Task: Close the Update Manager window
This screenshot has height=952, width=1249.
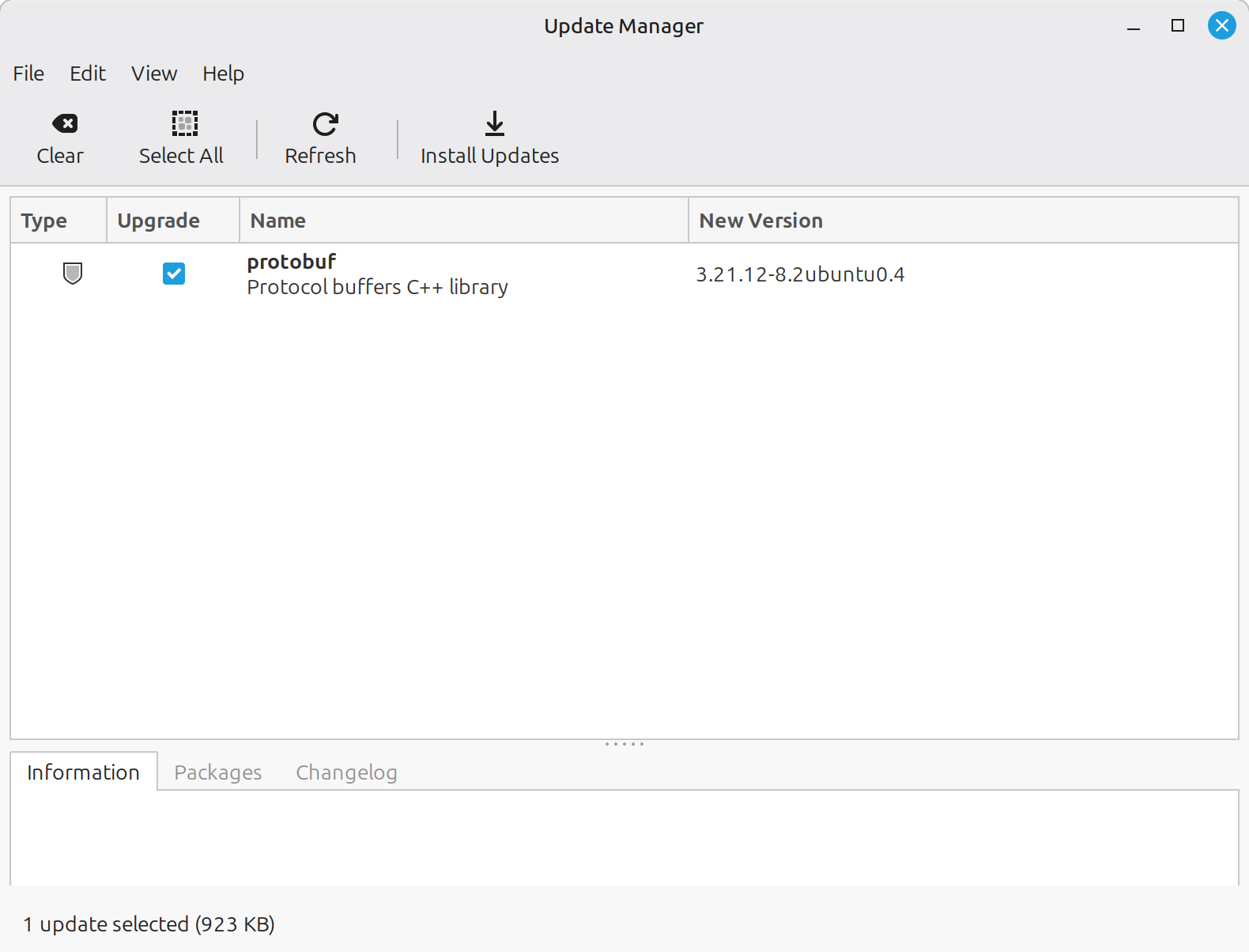Action: (1222, 26)
